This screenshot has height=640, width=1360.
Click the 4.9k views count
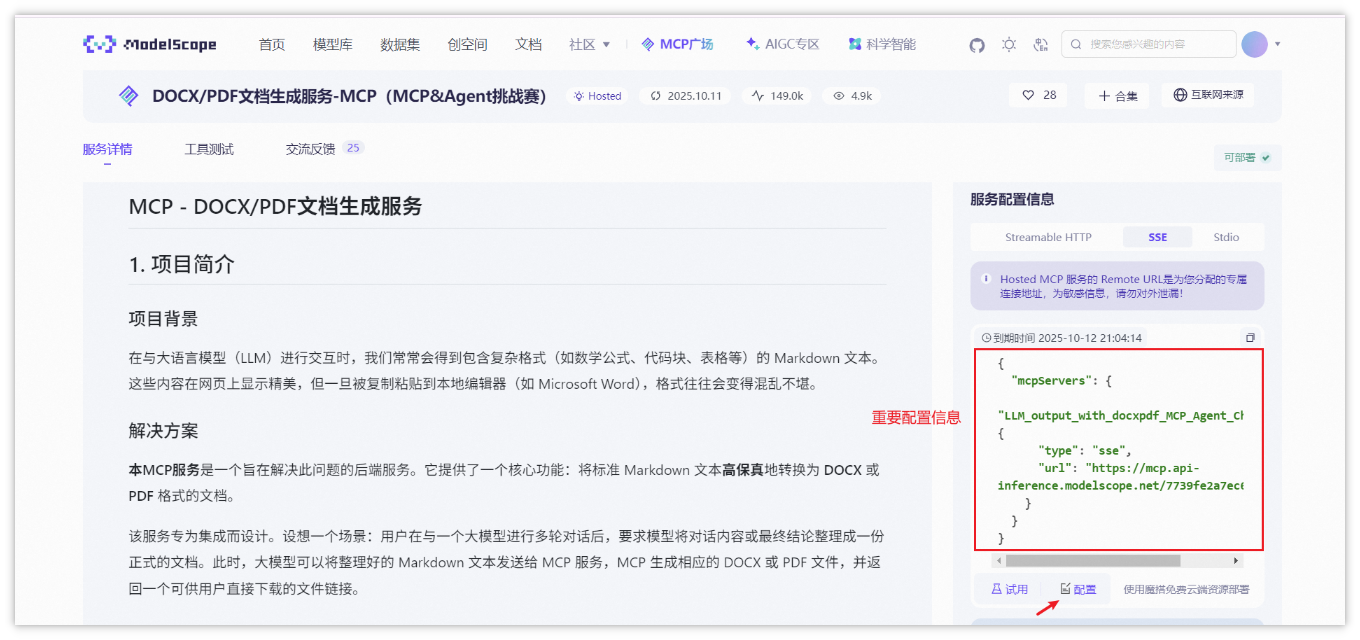[x=853, y=96]
